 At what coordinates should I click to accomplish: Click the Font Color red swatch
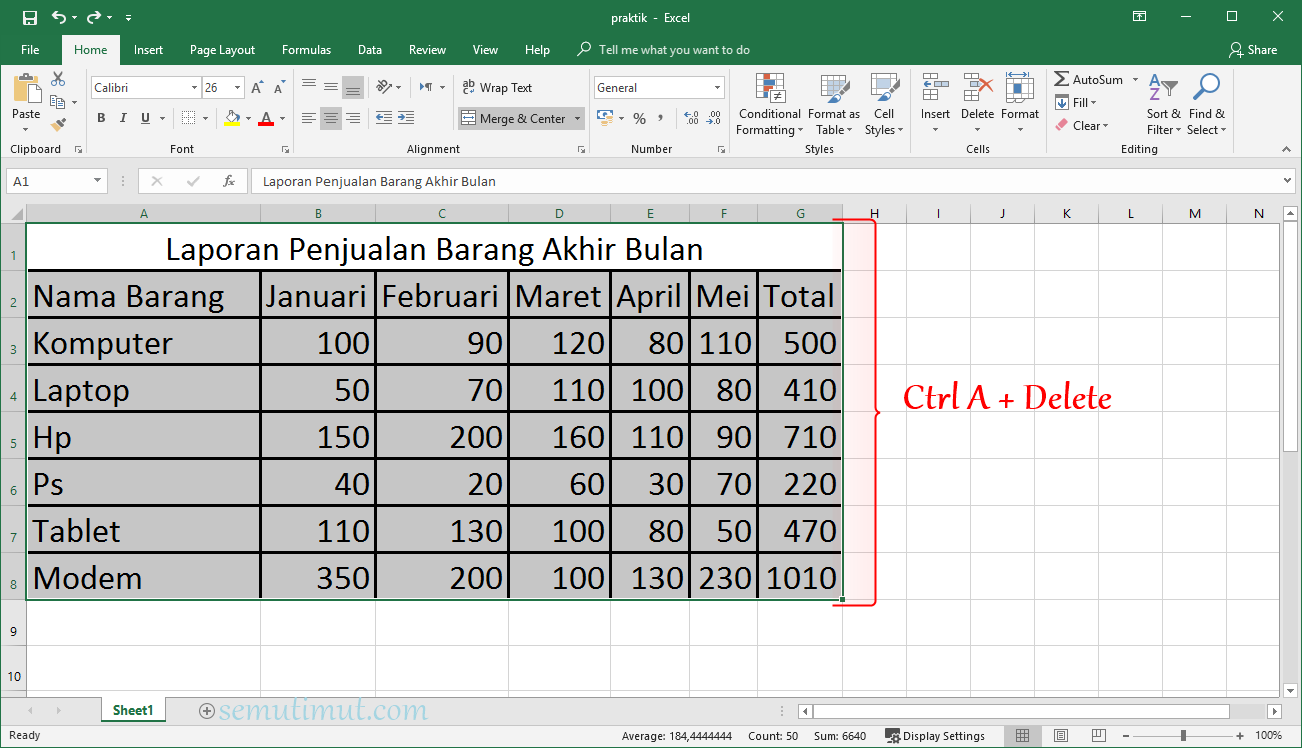point(266,118)
